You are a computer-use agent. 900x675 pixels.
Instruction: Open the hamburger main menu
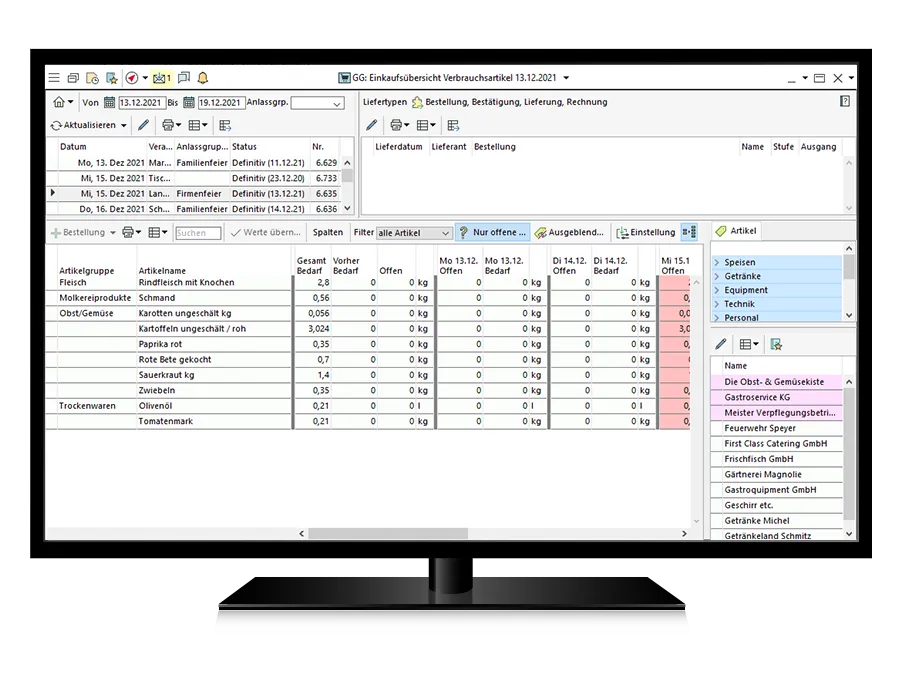point(53,78)
